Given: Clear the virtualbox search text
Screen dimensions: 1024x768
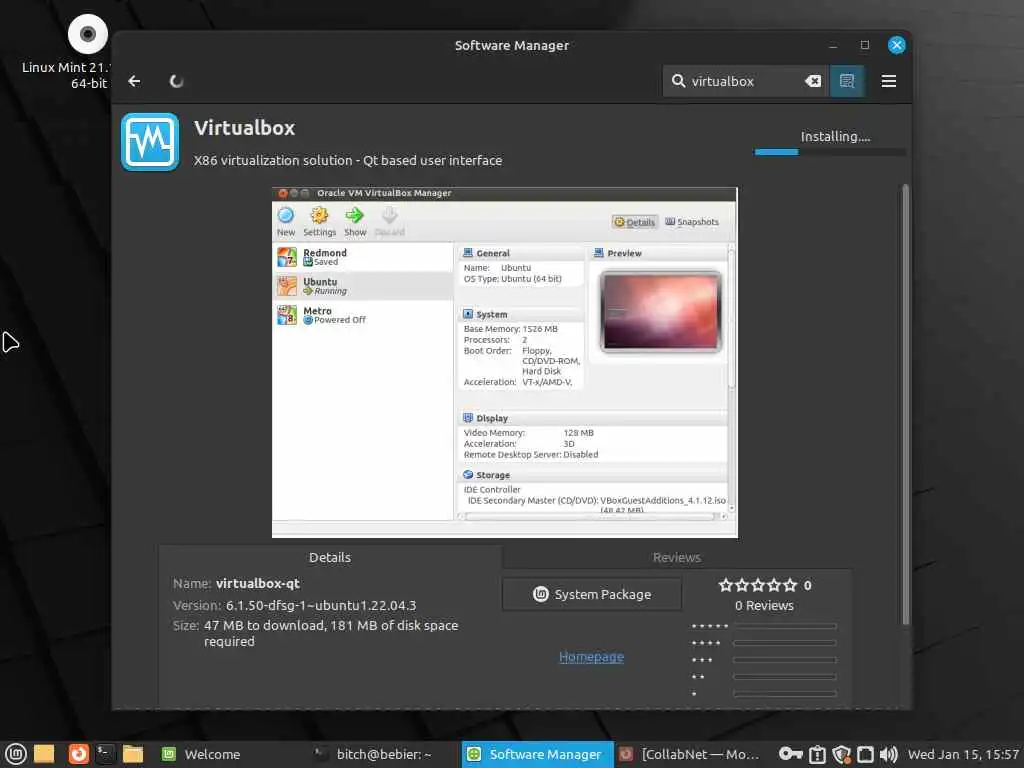Looking at the screenshot, I should (x=813, y=81).
